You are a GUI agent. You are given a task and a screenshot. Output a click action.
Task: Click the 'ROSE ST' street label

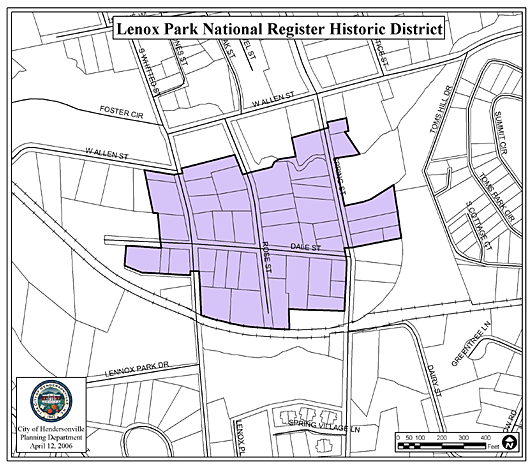click(x=267, y=257)
